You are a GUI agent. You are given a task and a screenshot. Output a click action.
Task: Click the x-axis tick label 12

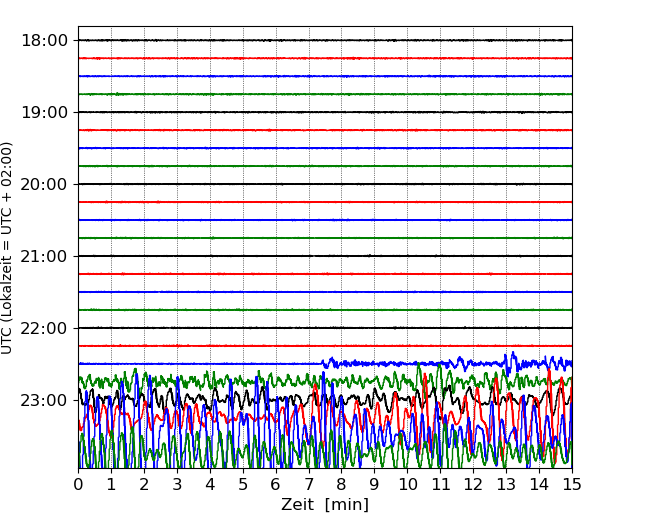point(473,484)
